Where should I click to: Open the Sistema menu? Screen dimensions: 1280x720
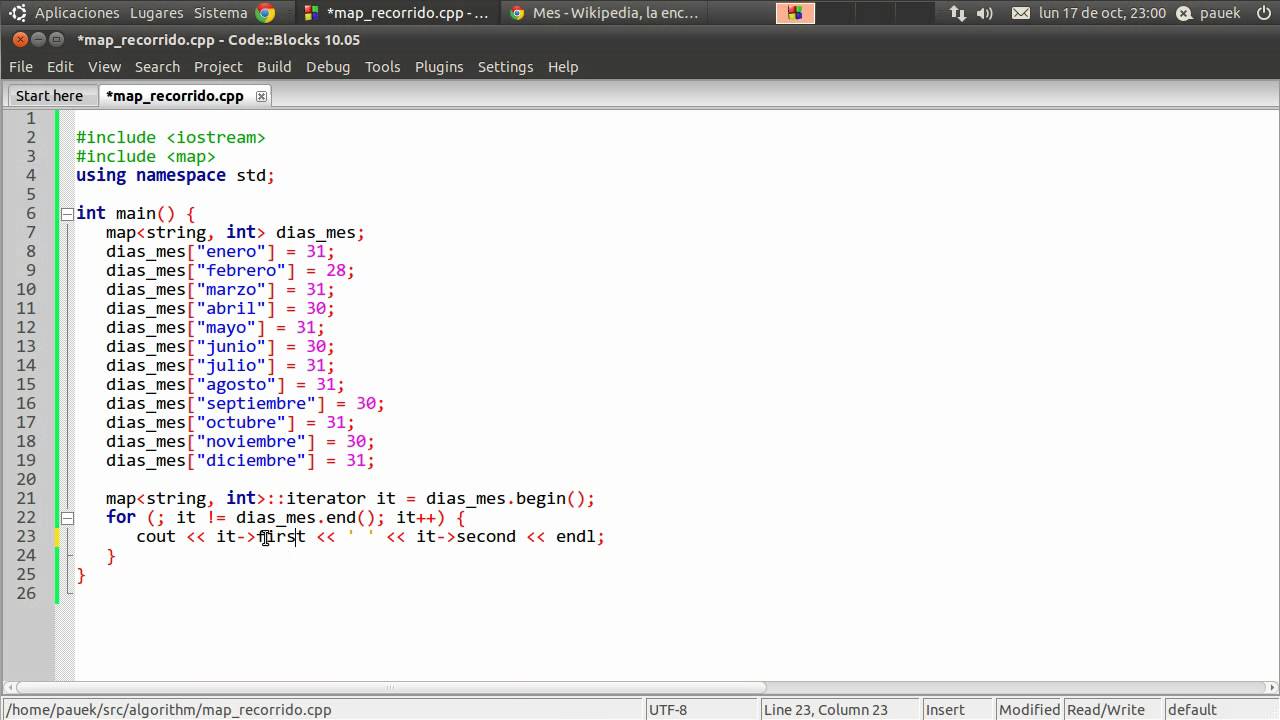(220, 13)
